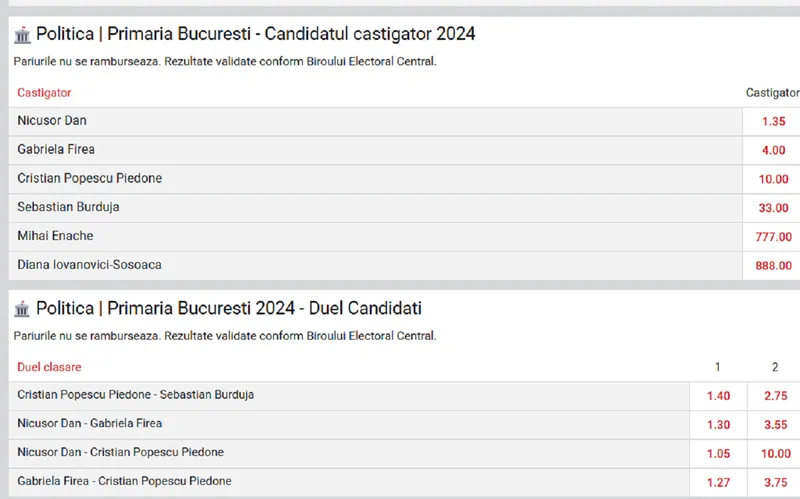800x499 pixels.
Task: Click the building icon beside Duel Candidati
Action: 22,309
